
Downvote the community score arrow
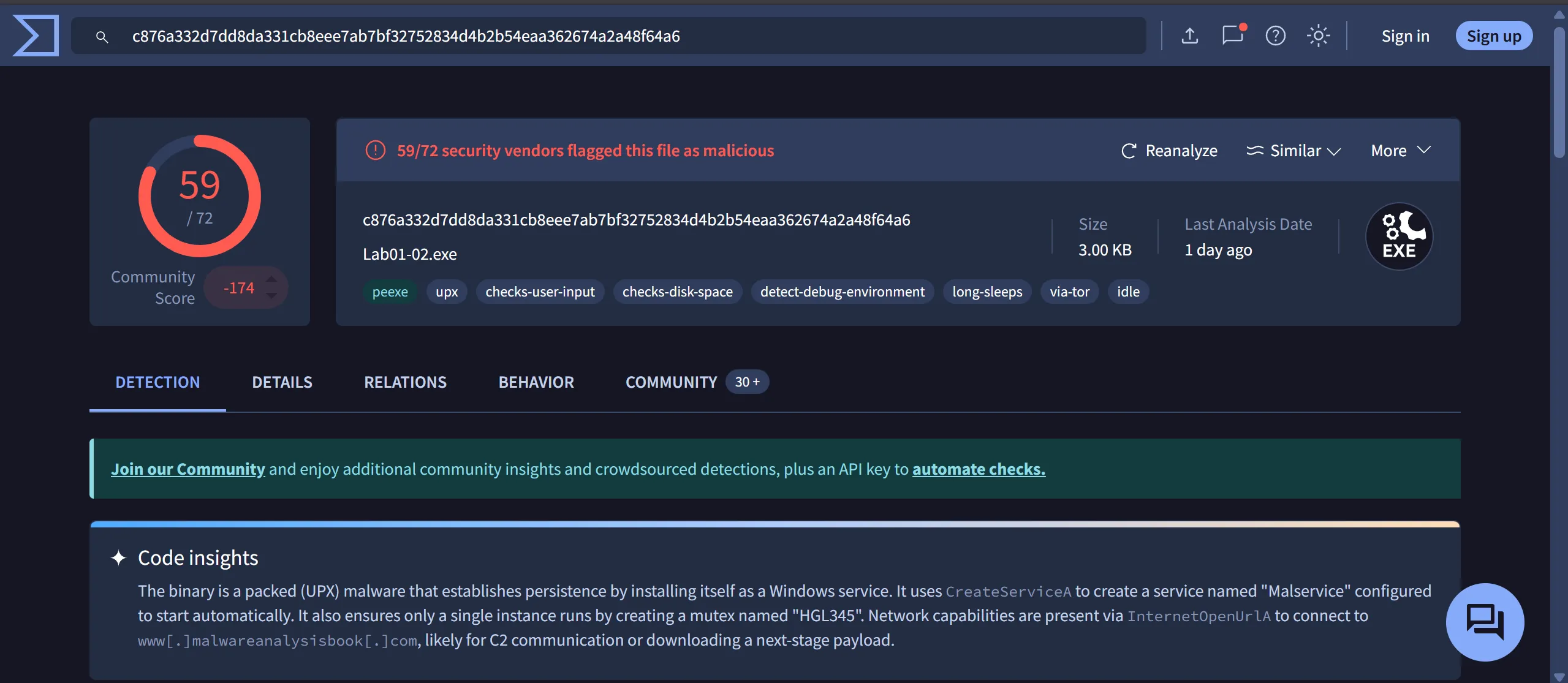(x=271, y=296)
